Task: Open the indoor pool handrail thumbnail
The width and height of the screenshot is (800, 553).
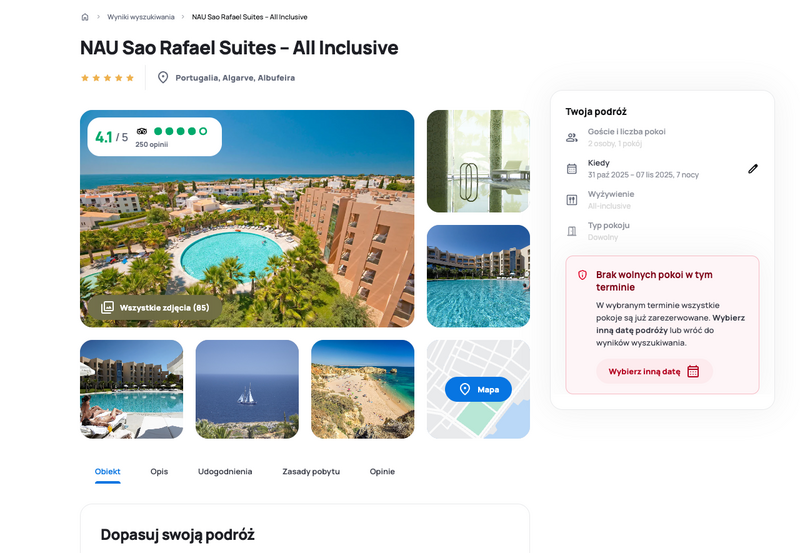Action: coord(478,161)
